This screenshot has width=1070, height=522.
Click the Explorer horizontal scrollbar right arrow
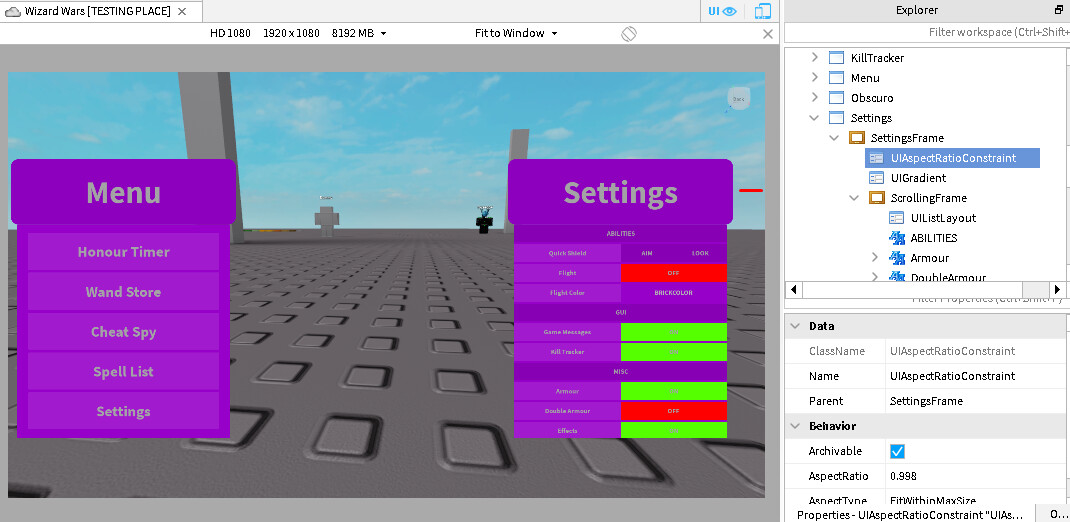coord(1057,289)
